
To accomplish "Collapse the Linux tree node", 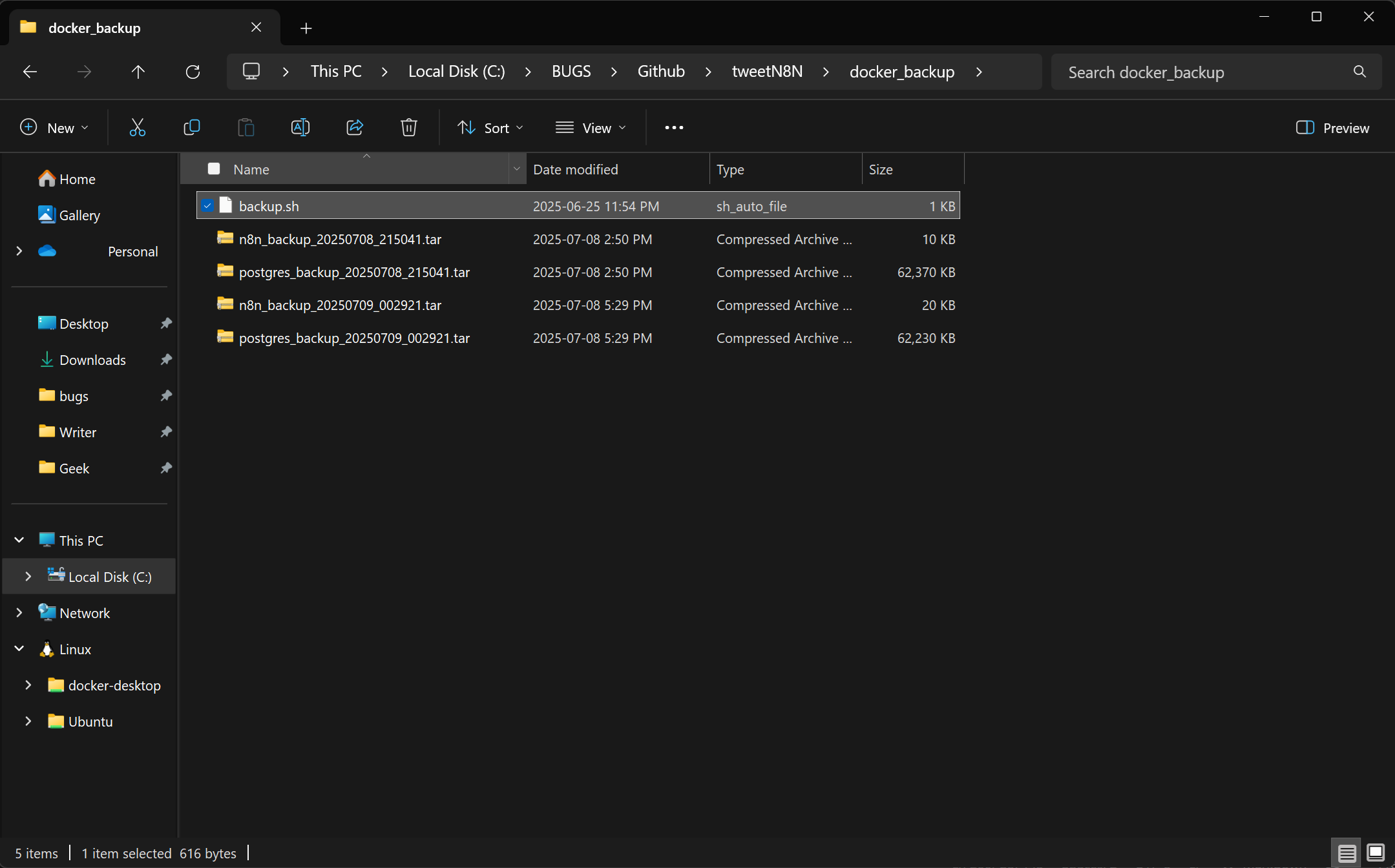I will tap(19, 648).
